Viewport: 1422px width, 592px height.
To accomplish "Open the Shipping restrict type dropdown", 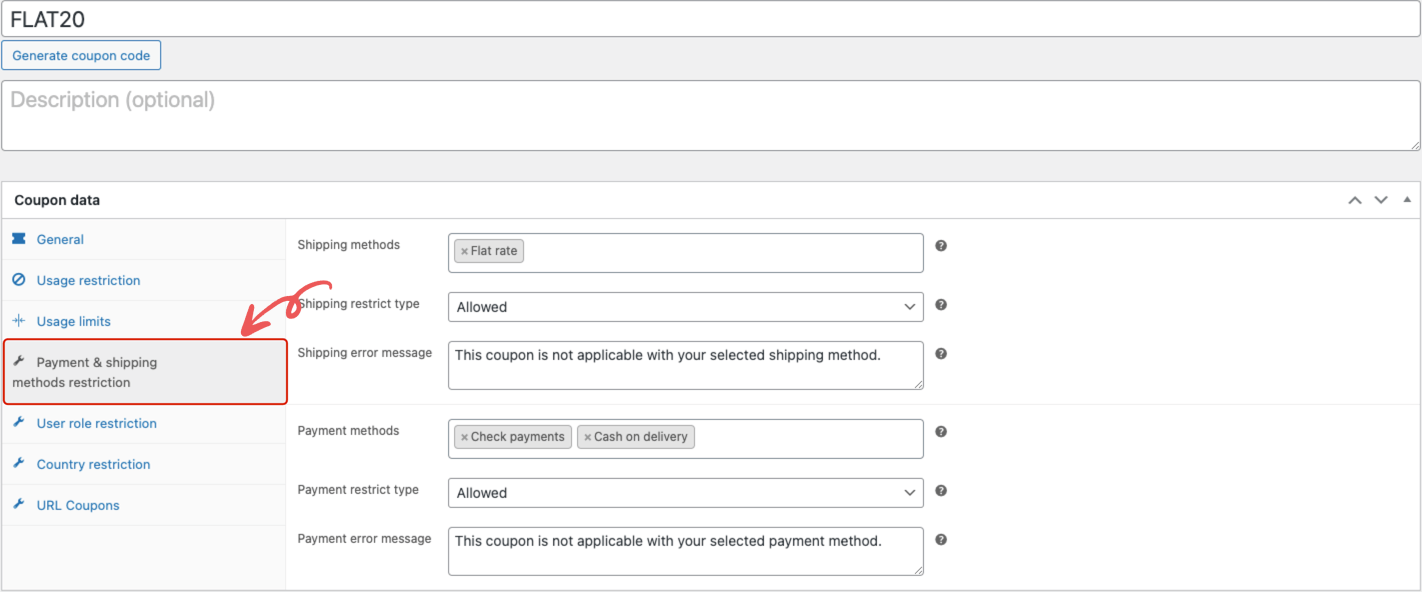I will coord(685,307).
